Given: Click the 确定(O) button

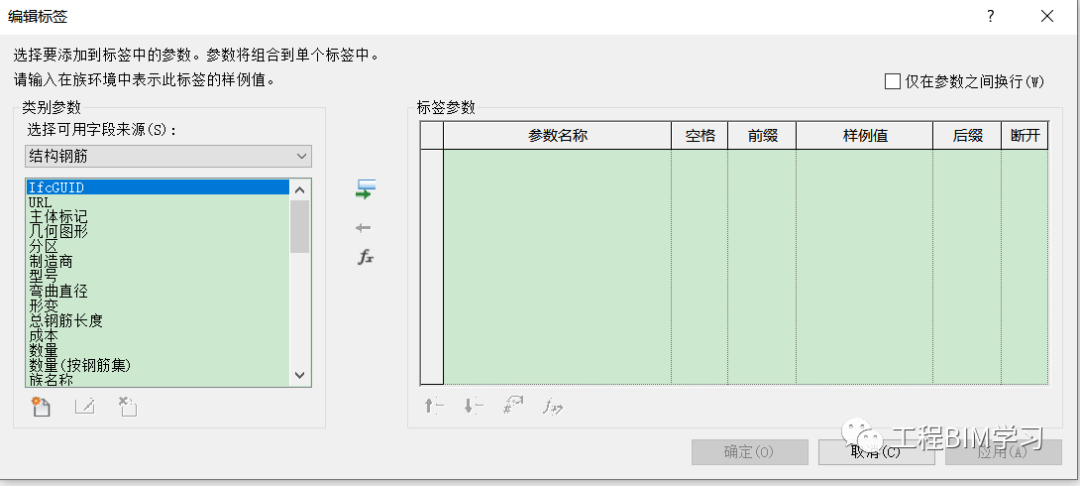Looking at the screenshot, I should [749, 452].
